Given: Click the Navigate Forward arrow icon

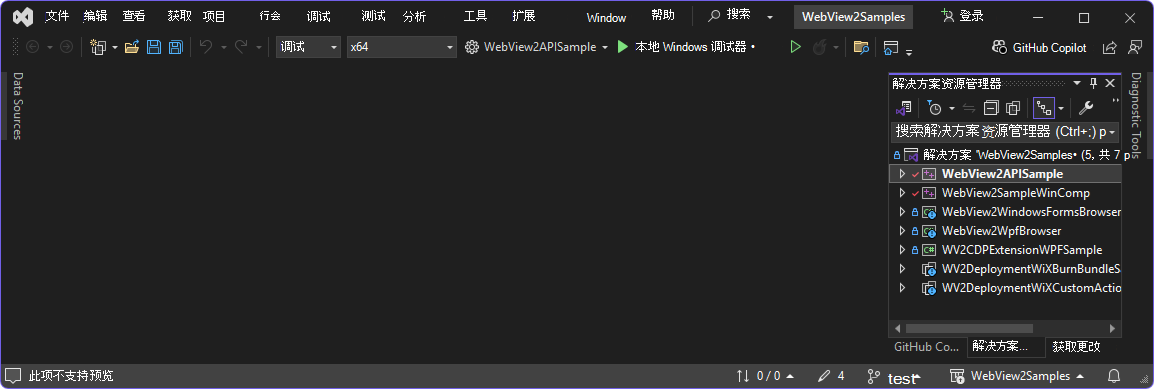Looking at the screenshot, I should 66,47.
